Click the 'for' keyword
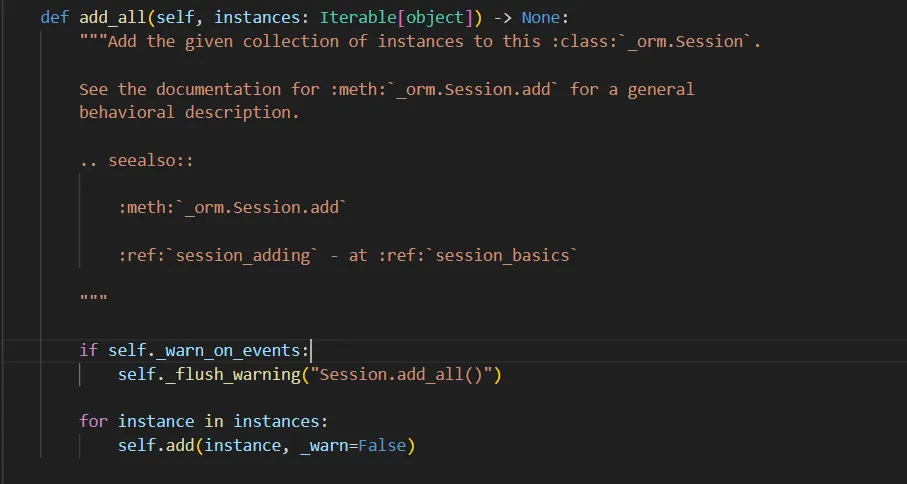Image resolution: width=907 pixels, height=484 pixels. click(x=93, y=421)
